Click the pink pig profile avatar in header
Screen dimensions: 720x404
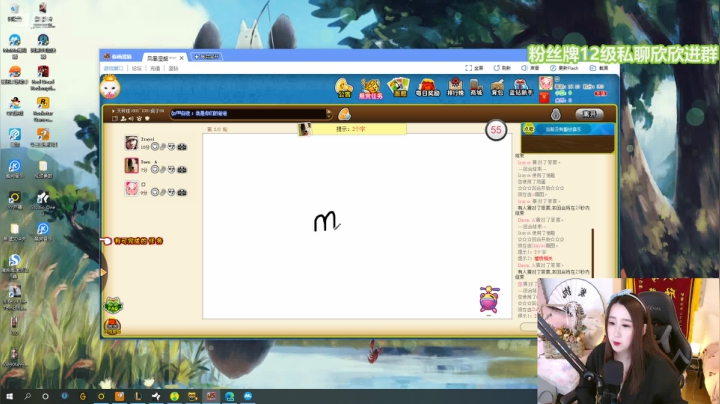(x=546, y=83)
